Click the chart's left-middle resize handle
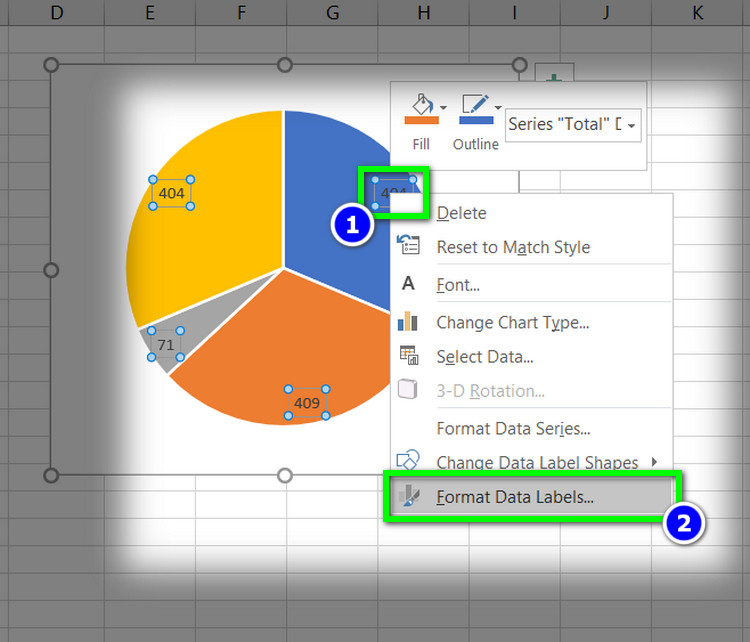750x642 pixels. coord(51,270)
